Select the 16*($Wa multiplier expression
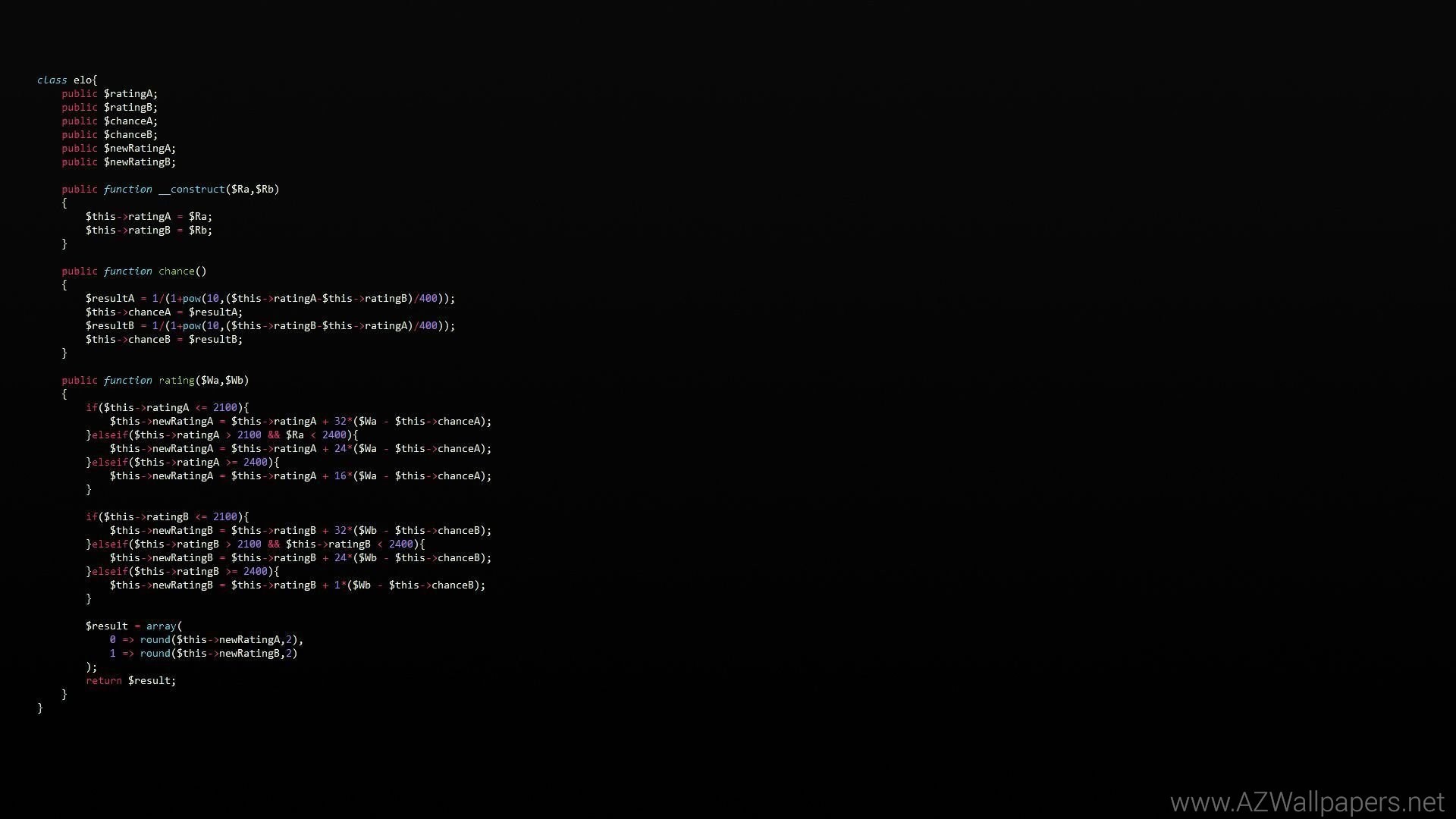This screenshot has height=819, width=1456. (x=356, y=475)
